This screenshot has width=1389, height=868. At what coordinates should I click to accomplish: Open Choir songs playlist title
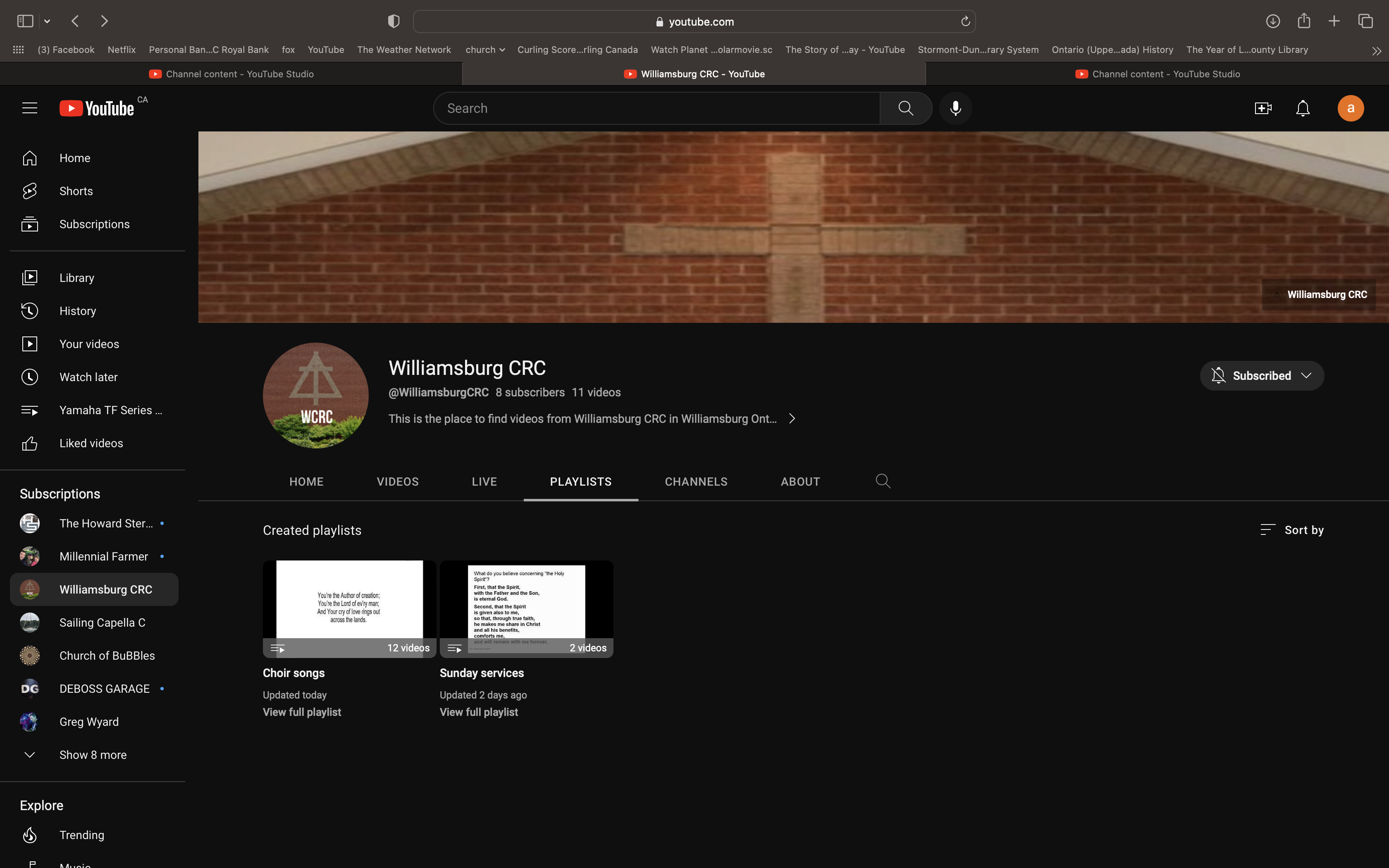294,673
